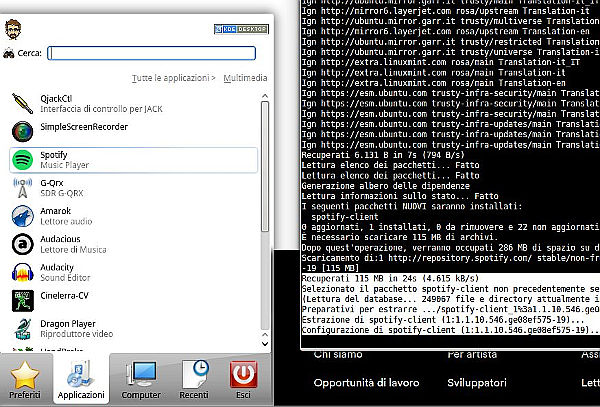Viewport: 600px width, 407px height.
Task: Click the scrollbar up arrow at top
Action: [265, 96]
